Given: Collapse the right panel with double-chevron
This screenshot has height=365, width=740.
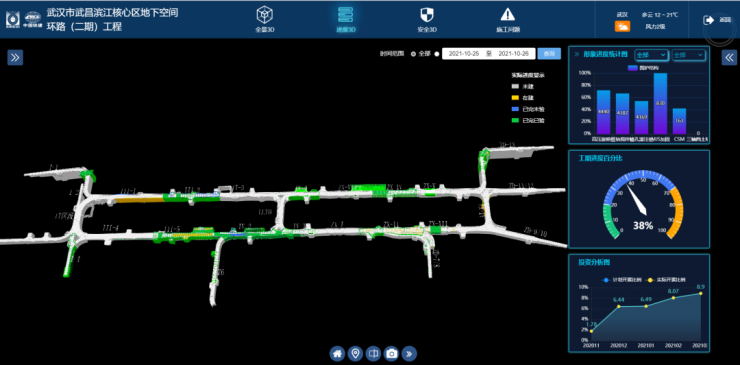Looking at the screenshot, I should click(x=729, y=58).
